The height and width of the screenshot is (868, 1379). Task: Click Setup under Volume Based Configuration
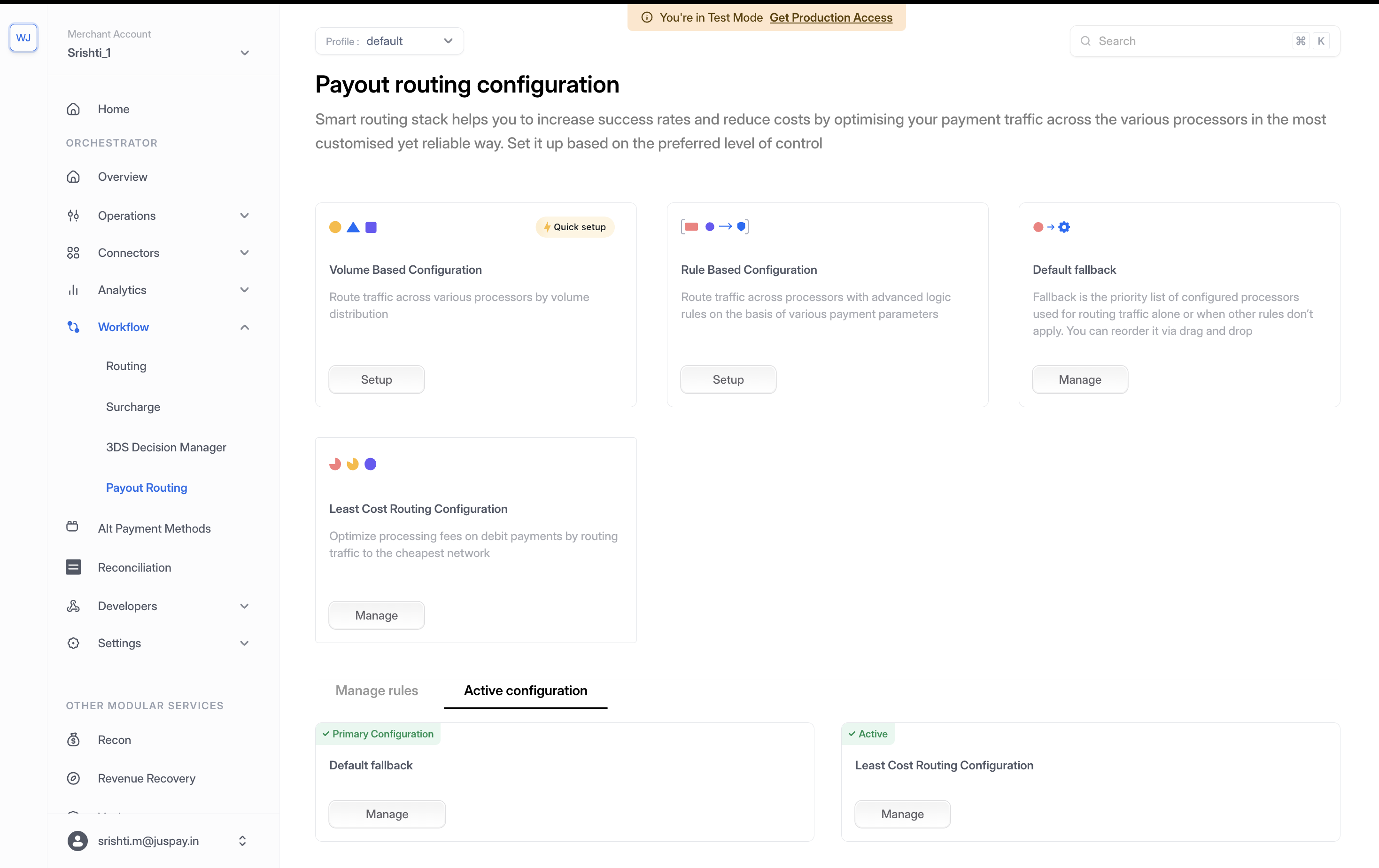376,380
